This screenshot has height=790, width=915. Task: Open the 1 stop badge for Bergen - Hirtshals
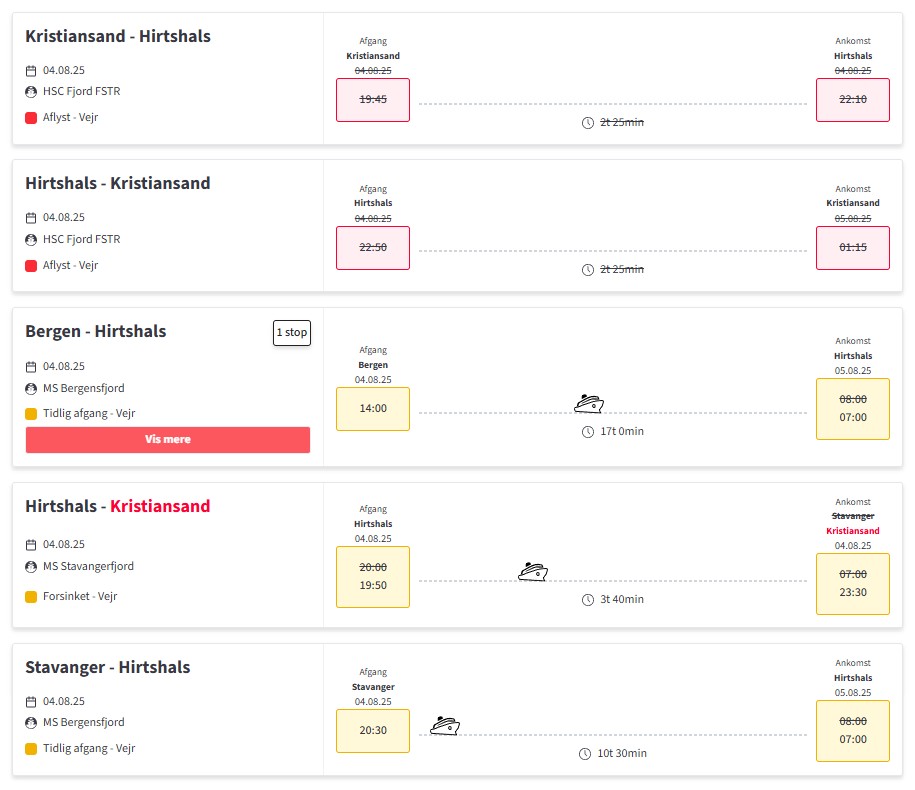pos(292,333)
